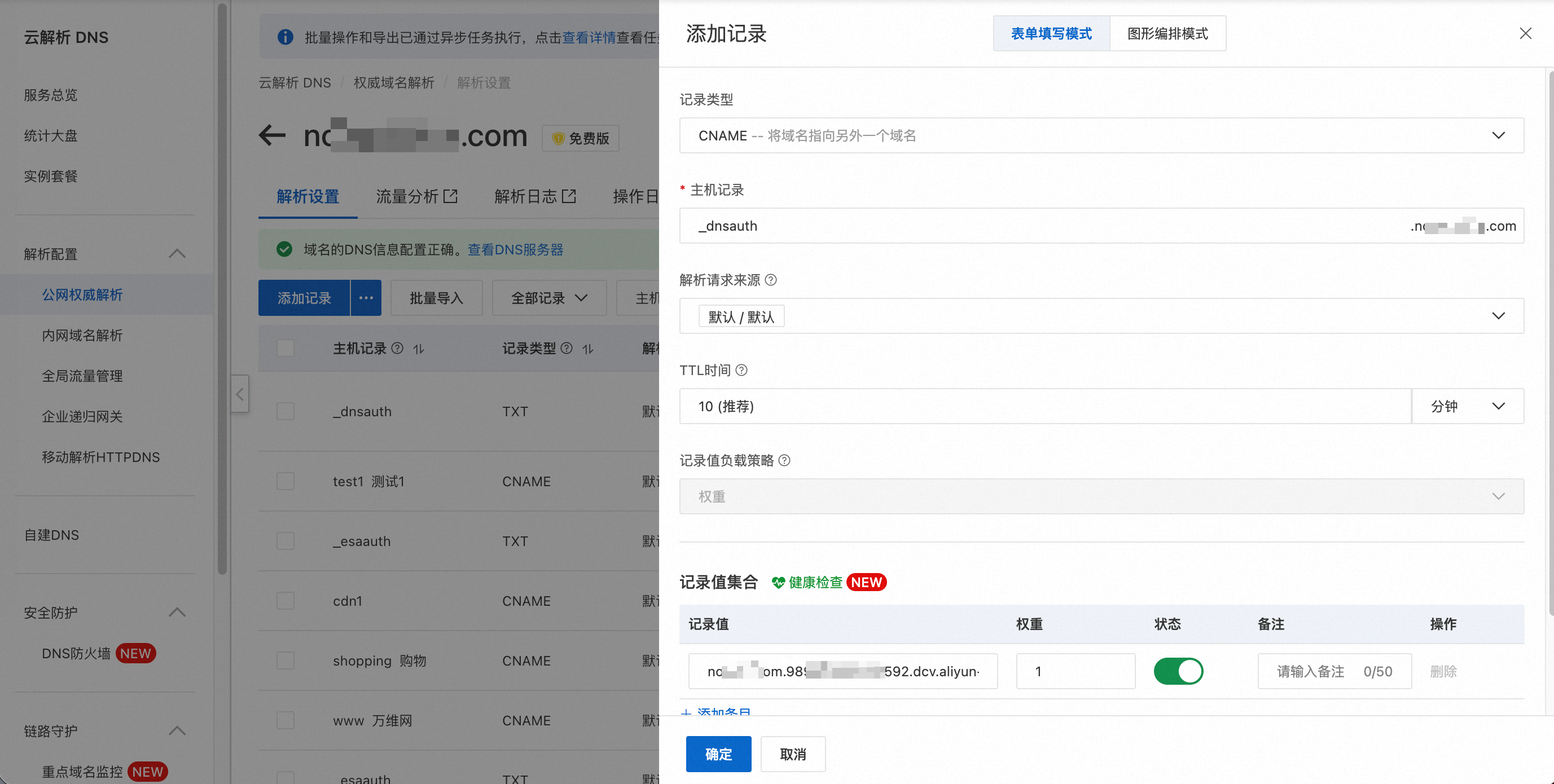Check the select-all header checkbox
Screen dimensions: 1554x784
[x=286, y=348]
